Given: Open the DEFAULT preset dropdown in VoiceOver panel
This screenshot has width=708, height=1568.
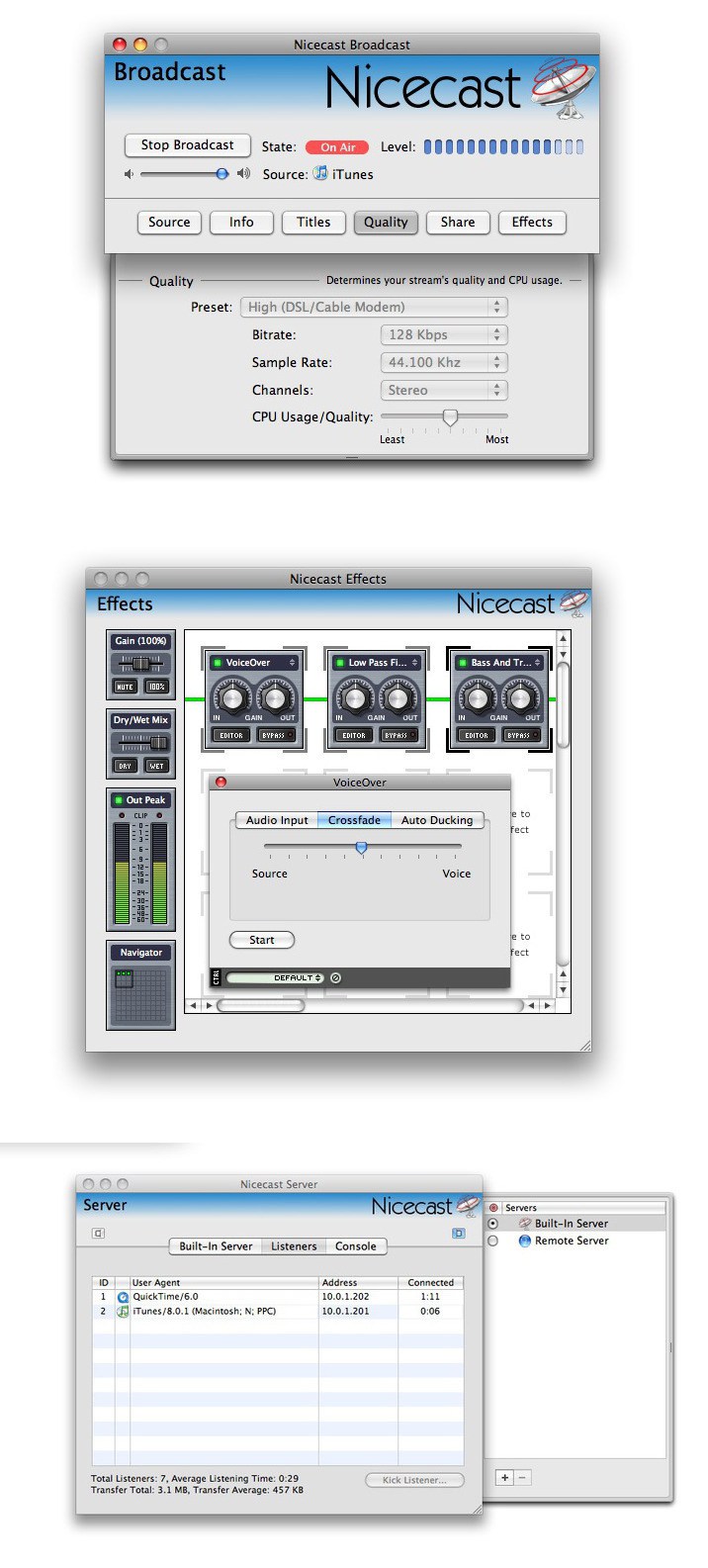Looking at the screenshot, I should (x=276, y=978).
